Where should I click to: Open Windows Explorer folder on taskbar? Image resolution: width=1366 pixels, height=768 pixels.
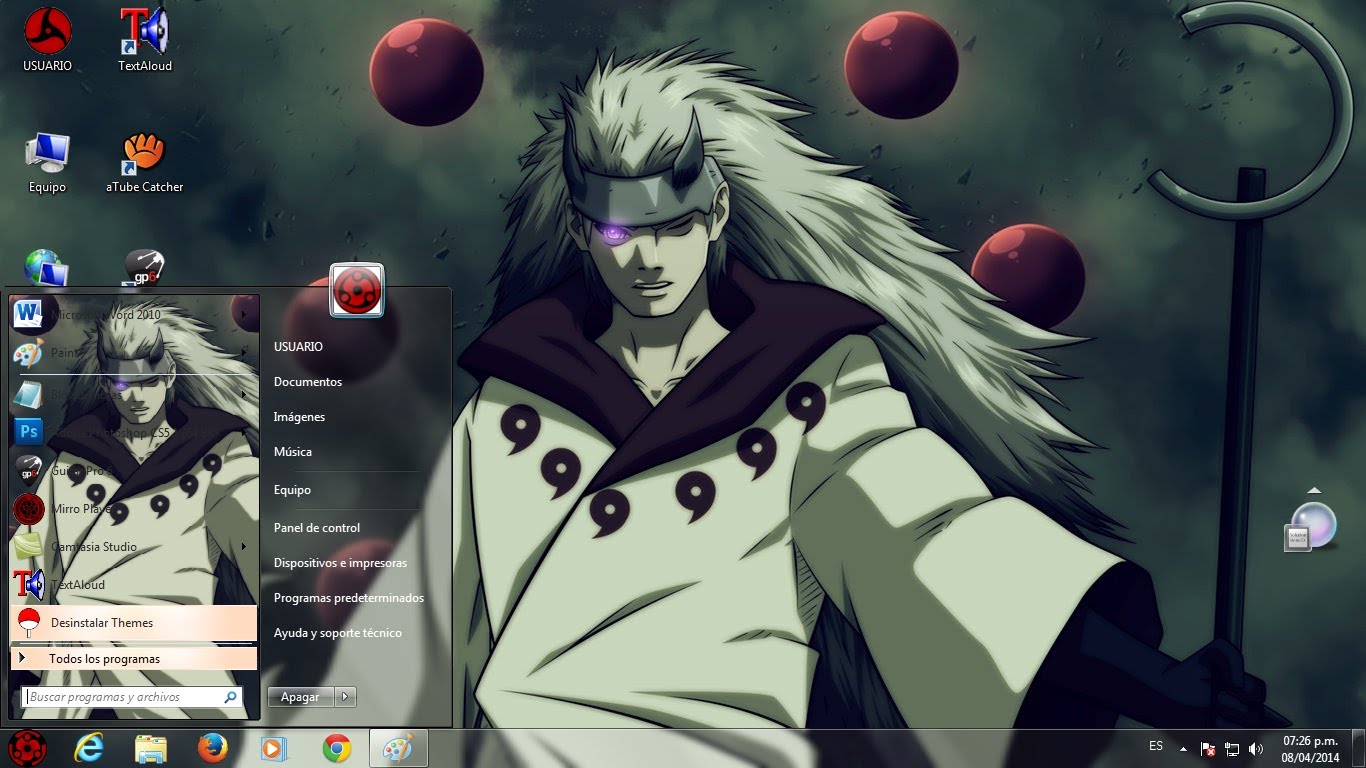coord(151,748)
